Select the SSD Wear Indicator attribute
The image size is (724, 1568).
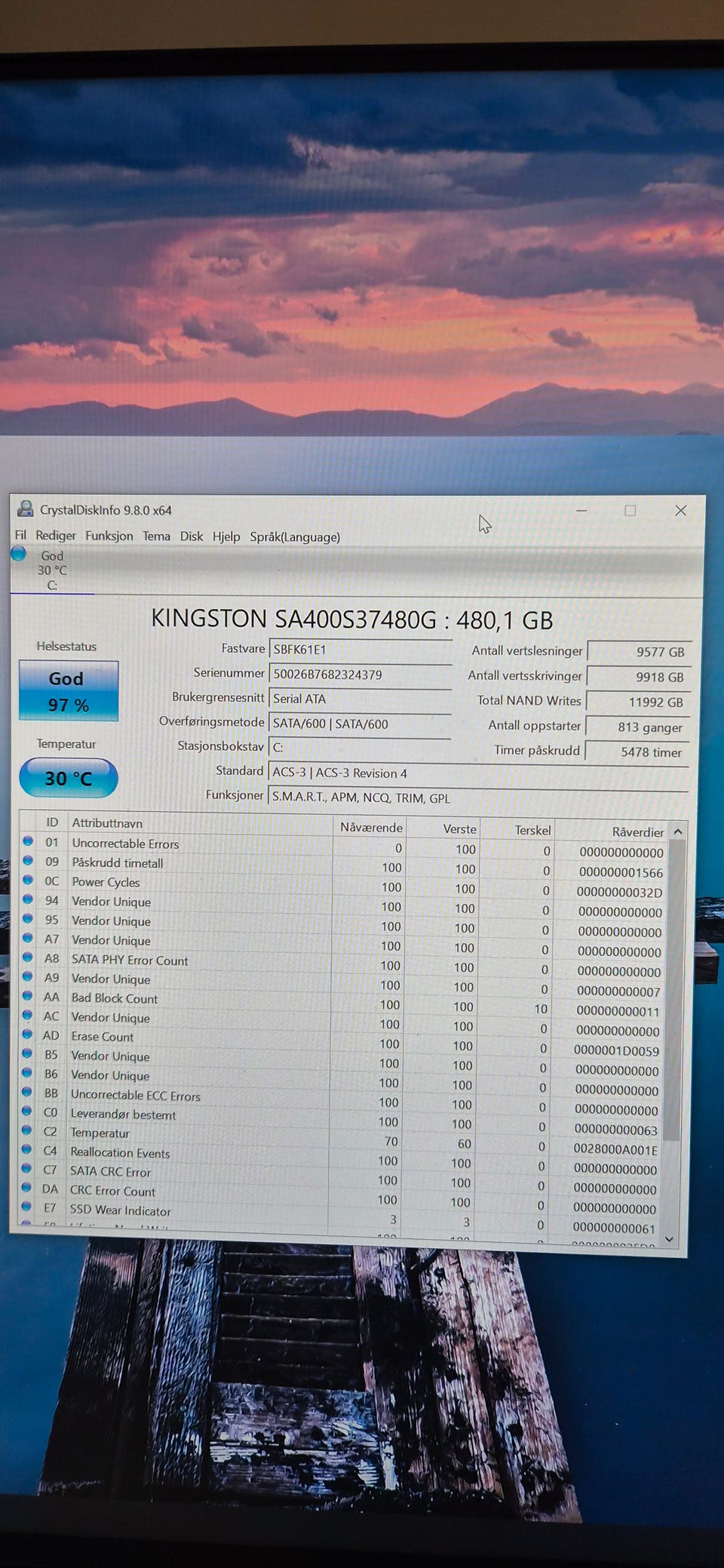pos(121,1210)
